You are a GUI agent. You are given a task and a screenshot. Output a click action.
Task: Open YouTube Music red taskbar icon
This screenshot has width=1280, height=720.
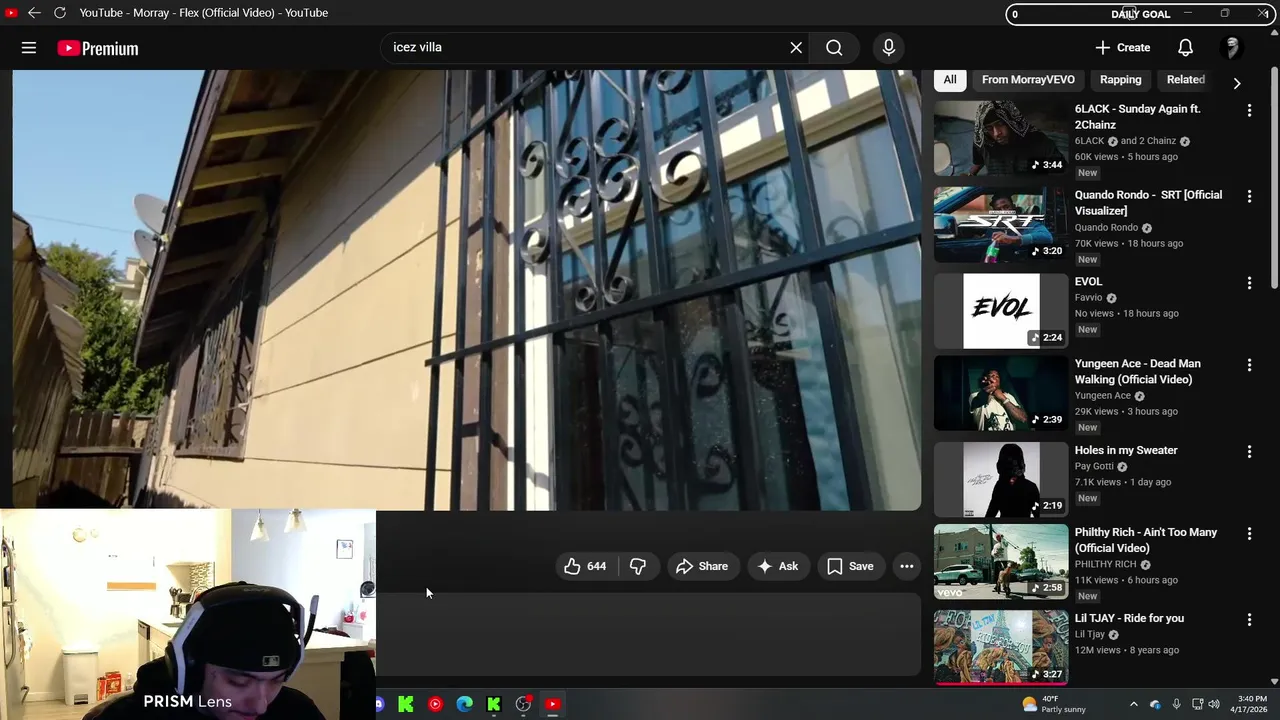[x=435, y=704]
